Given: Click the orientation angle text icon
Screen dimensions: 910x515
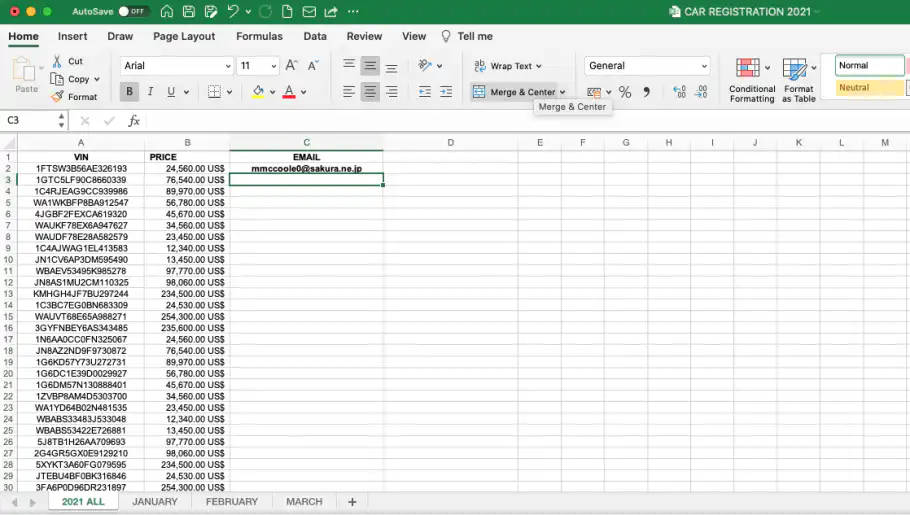Looking at the screenshot, I should tap(425, 65).
